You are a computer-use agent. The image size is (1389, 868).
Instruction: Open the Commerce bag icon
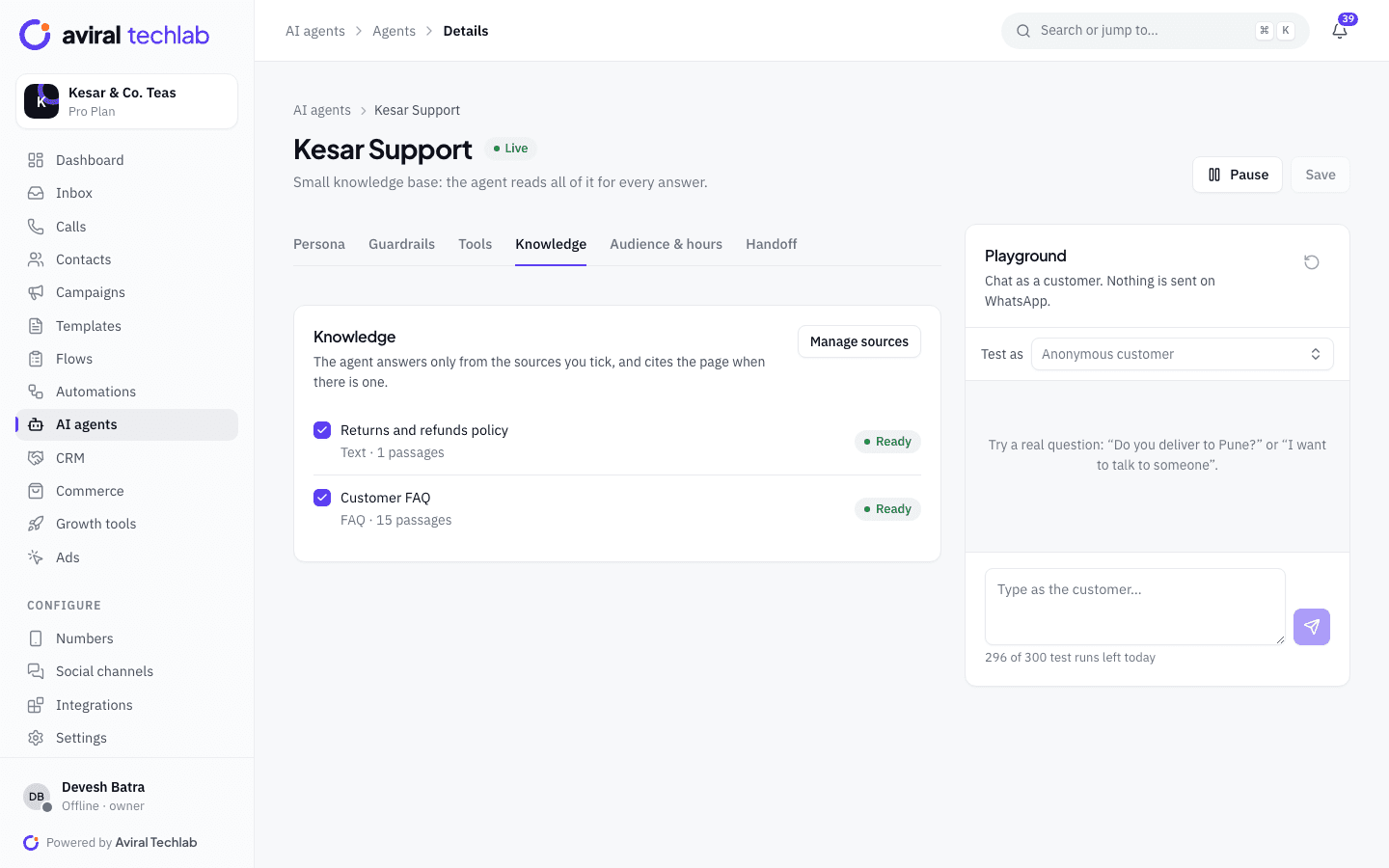[x=36, y=491]
